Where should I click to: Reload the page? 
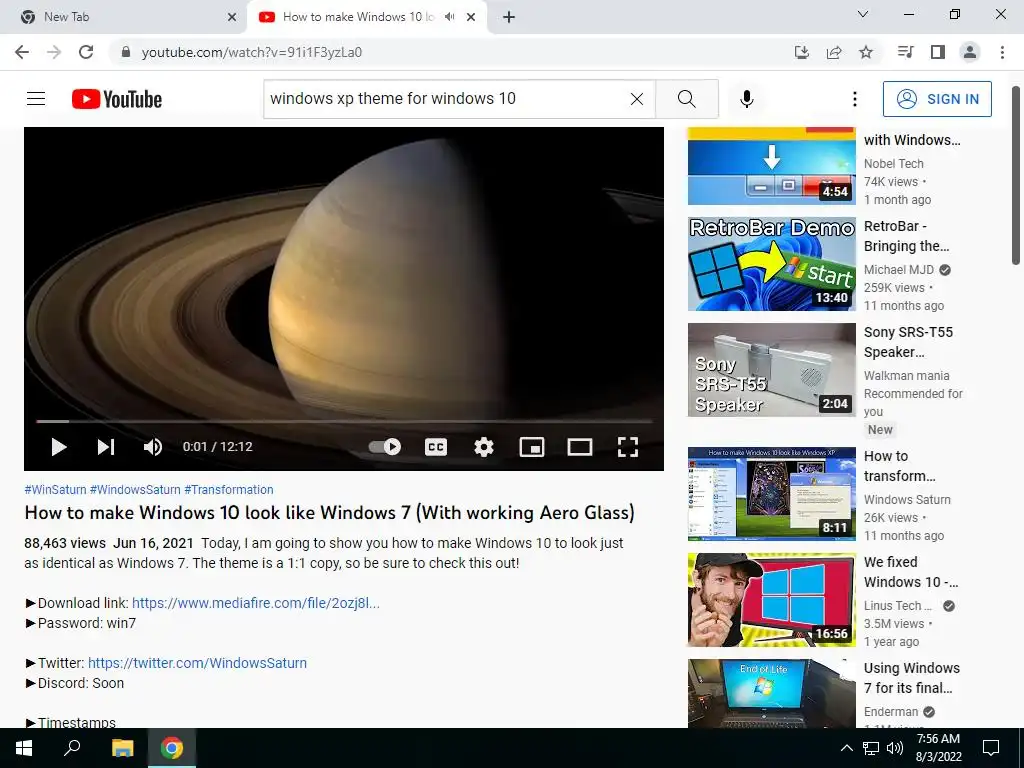(x=86, y=52)
